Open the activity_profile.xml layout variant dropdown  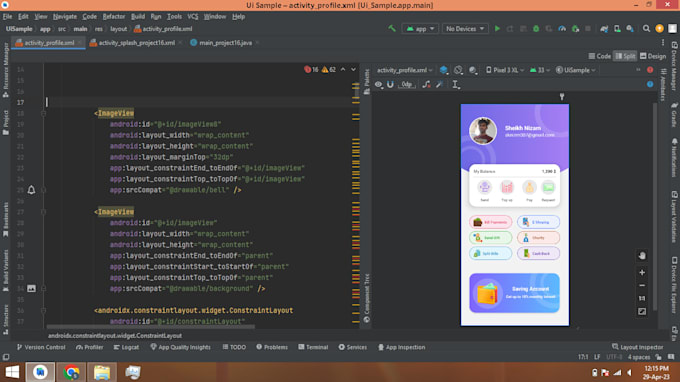click(405, 70)
